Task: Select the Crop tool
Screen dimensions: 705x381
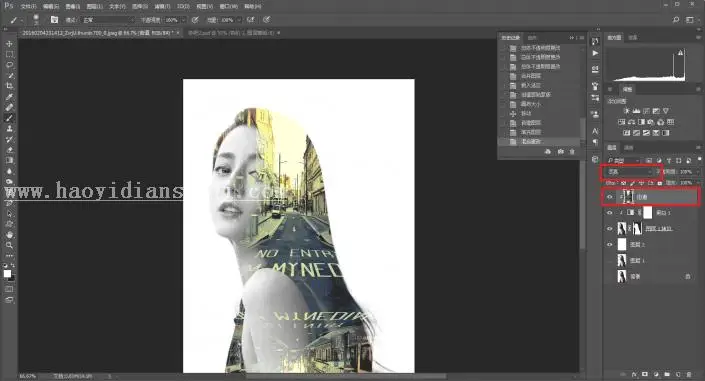Action: tap(9, 86)
